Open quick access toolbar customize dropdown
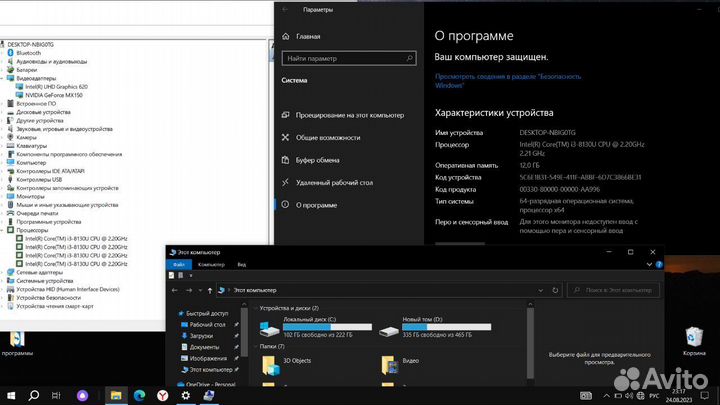 tap(191, 275)
